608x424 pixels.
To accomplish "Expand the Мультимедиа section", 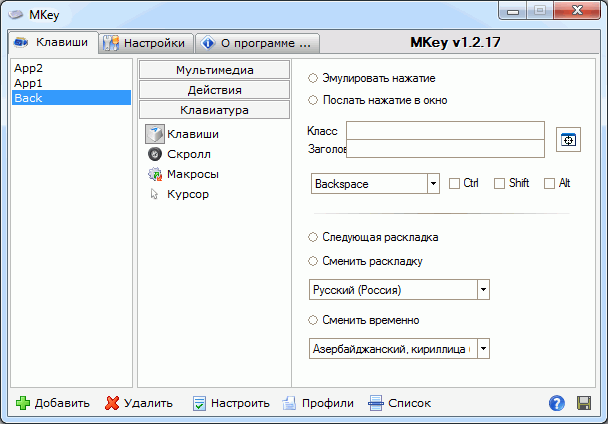I will [214, 70].
